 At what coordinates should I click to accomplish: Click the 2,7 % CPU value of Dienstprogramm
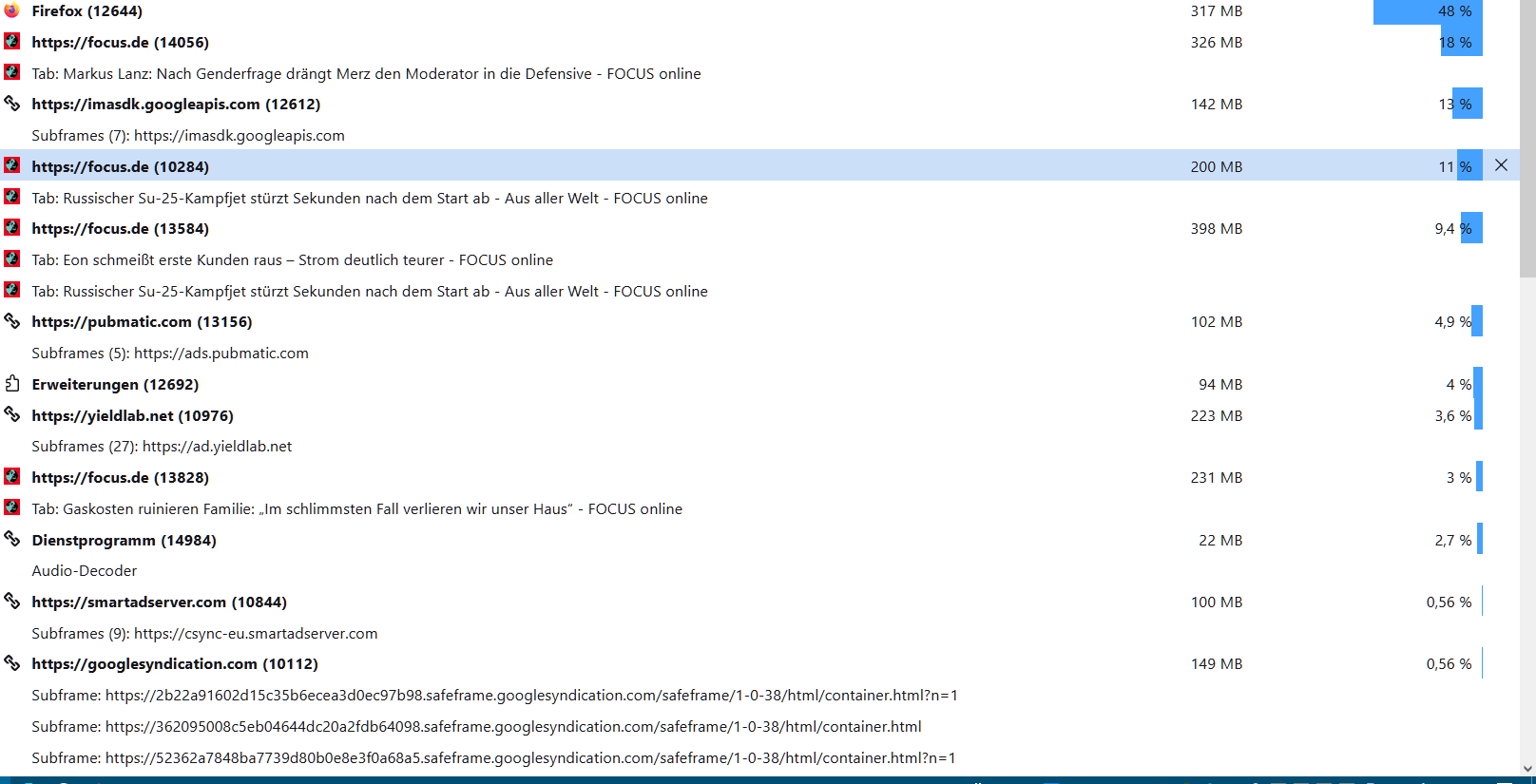pos(1453,541)
